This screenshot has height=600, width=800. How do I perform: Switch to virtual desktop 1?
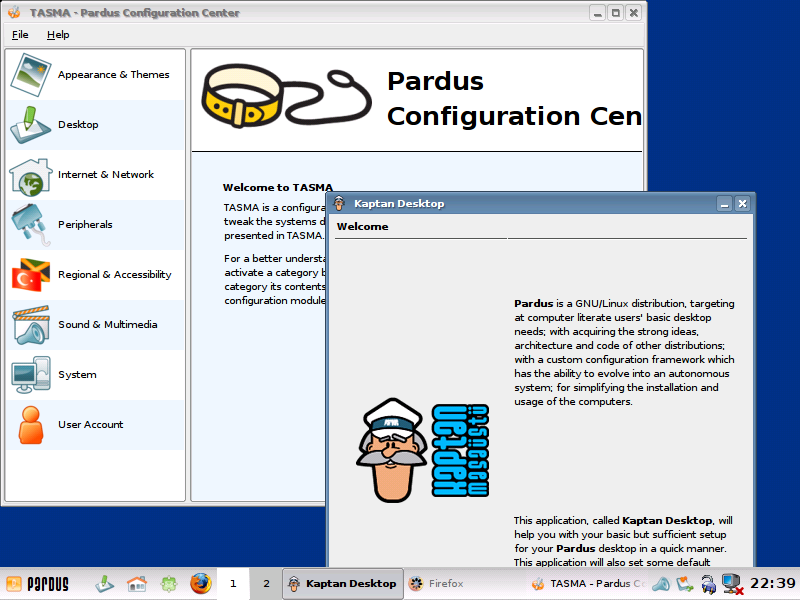point(233,584)
